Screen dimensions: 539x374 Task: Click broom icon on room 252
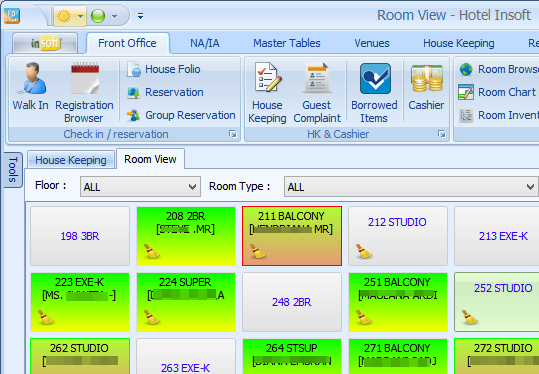pyautogui.click(x=470, y=318)
